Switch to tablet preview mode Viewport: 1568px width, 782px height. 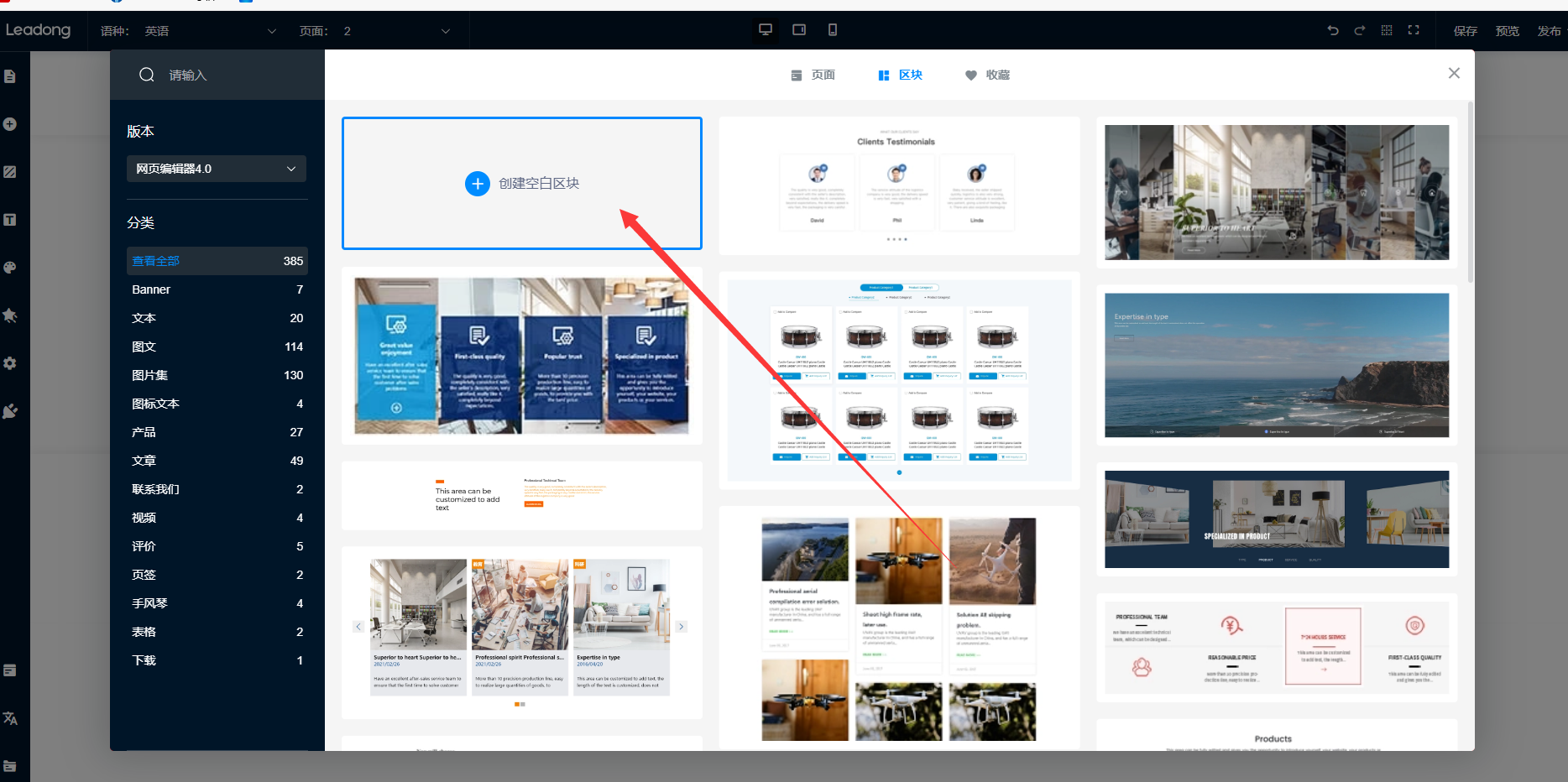point(799,30)
